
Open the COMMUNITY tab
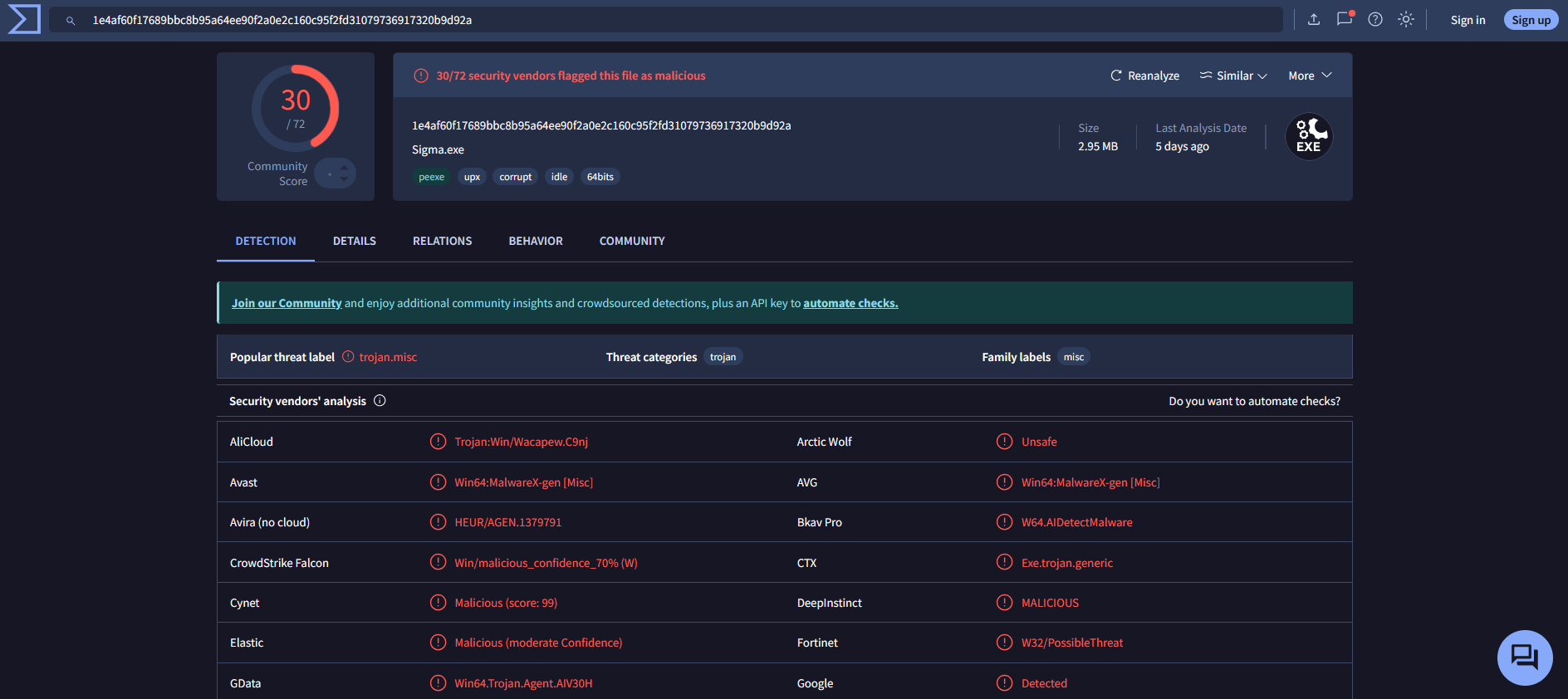[632, 241]
